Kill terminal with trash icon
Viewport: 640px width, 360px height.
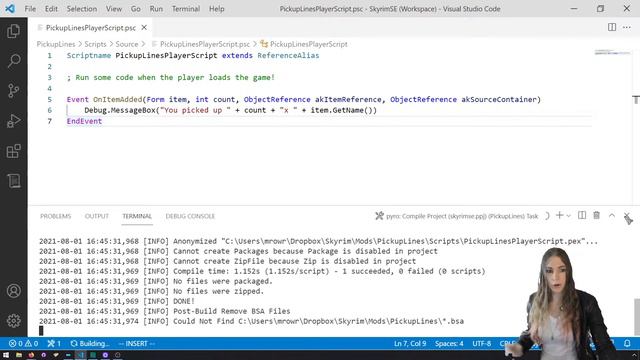pos(596,216)
